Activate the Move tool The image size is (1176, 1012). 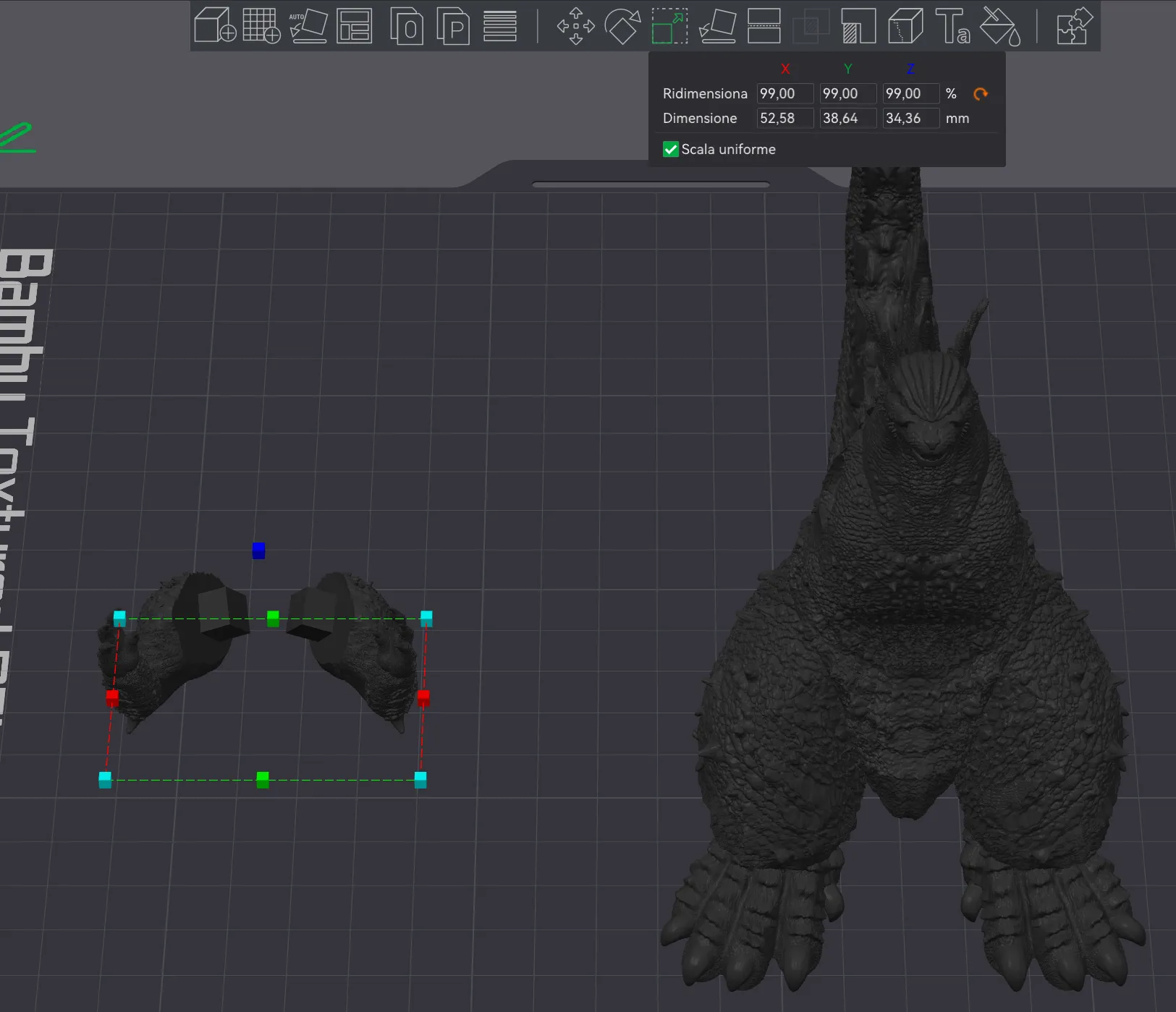coord(576,26)
